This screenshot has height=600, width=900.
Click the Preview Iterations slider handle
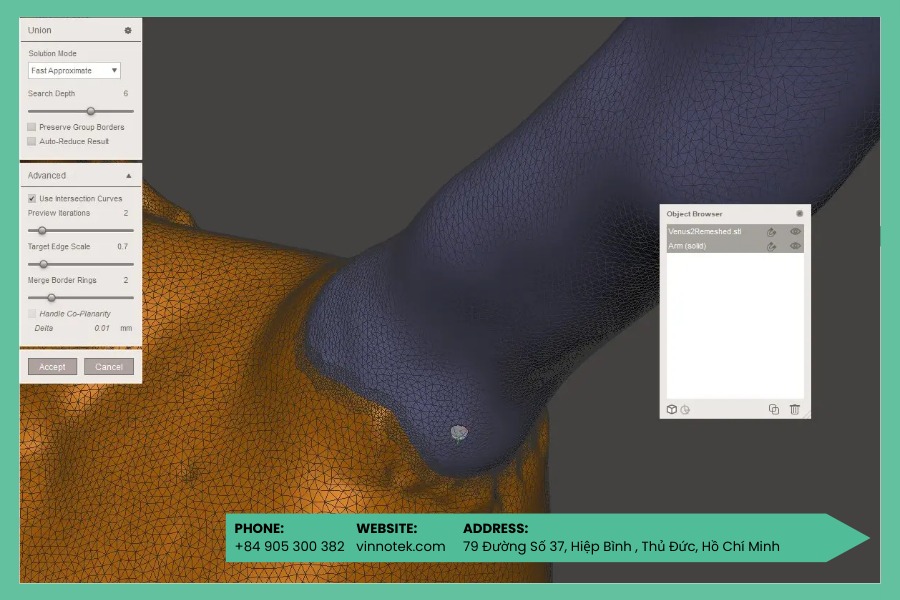point(42,230)
